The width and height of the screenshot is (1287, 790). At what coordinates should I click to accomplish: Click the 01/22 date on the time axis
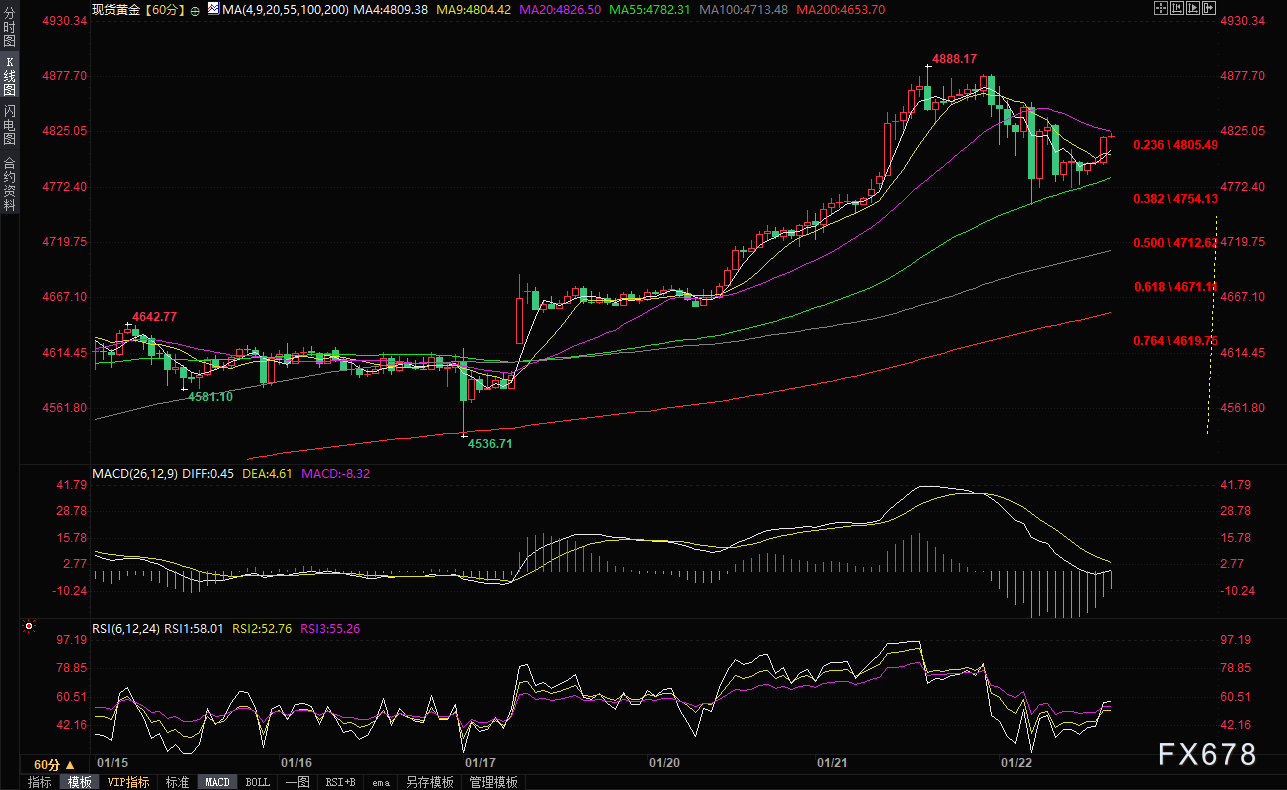click(1017, 762)
